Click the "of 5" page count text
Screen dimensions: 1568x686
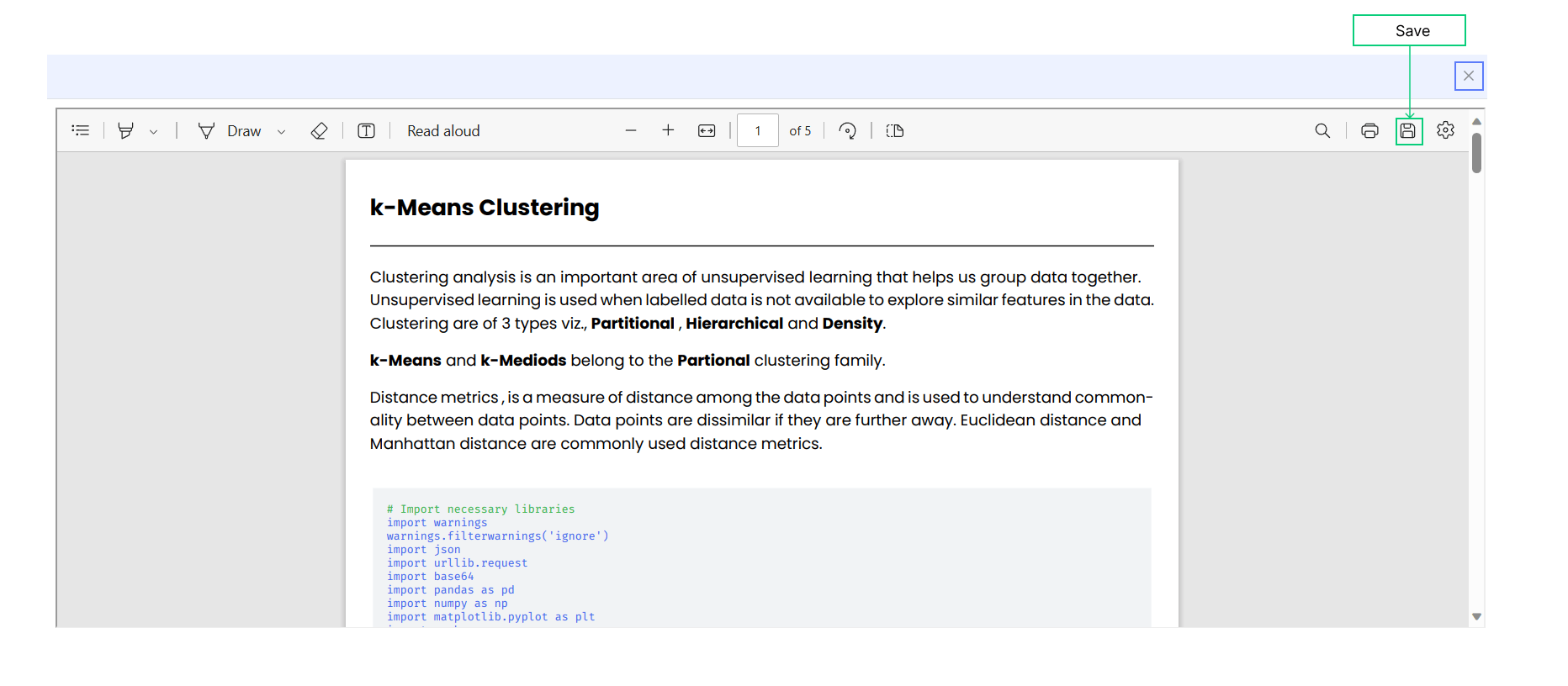tap(800, 131)
